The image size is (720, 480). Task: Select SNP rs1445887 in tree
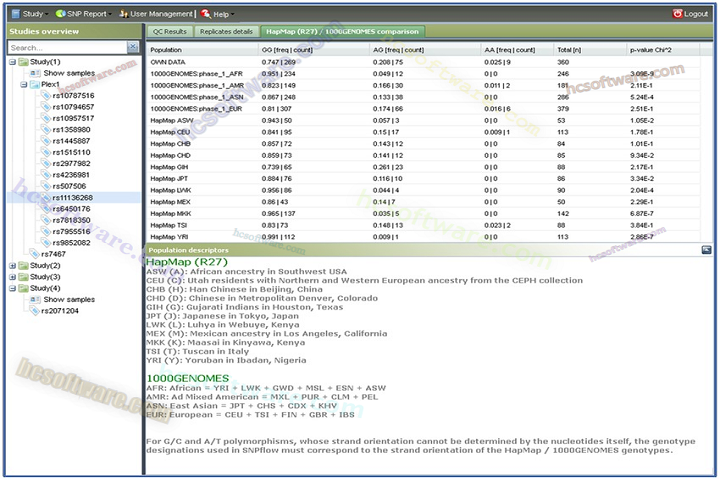[71, 141]
